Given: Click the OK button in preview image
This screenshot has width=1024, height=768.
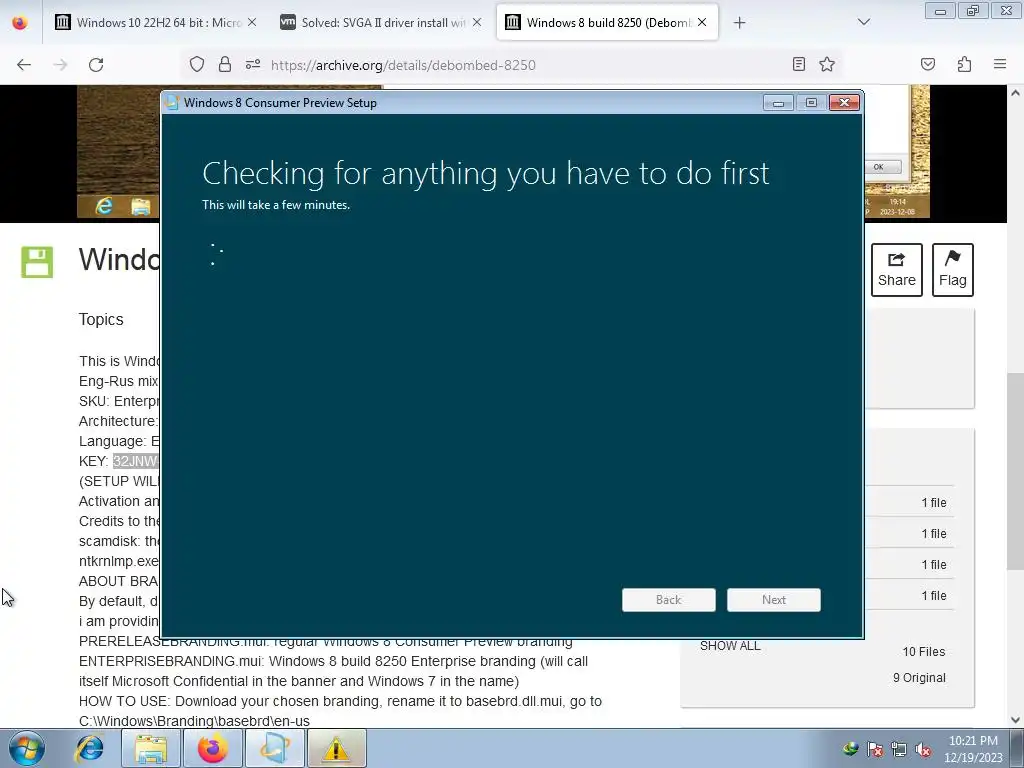Looking at the screenshot, I should (879, 167).
